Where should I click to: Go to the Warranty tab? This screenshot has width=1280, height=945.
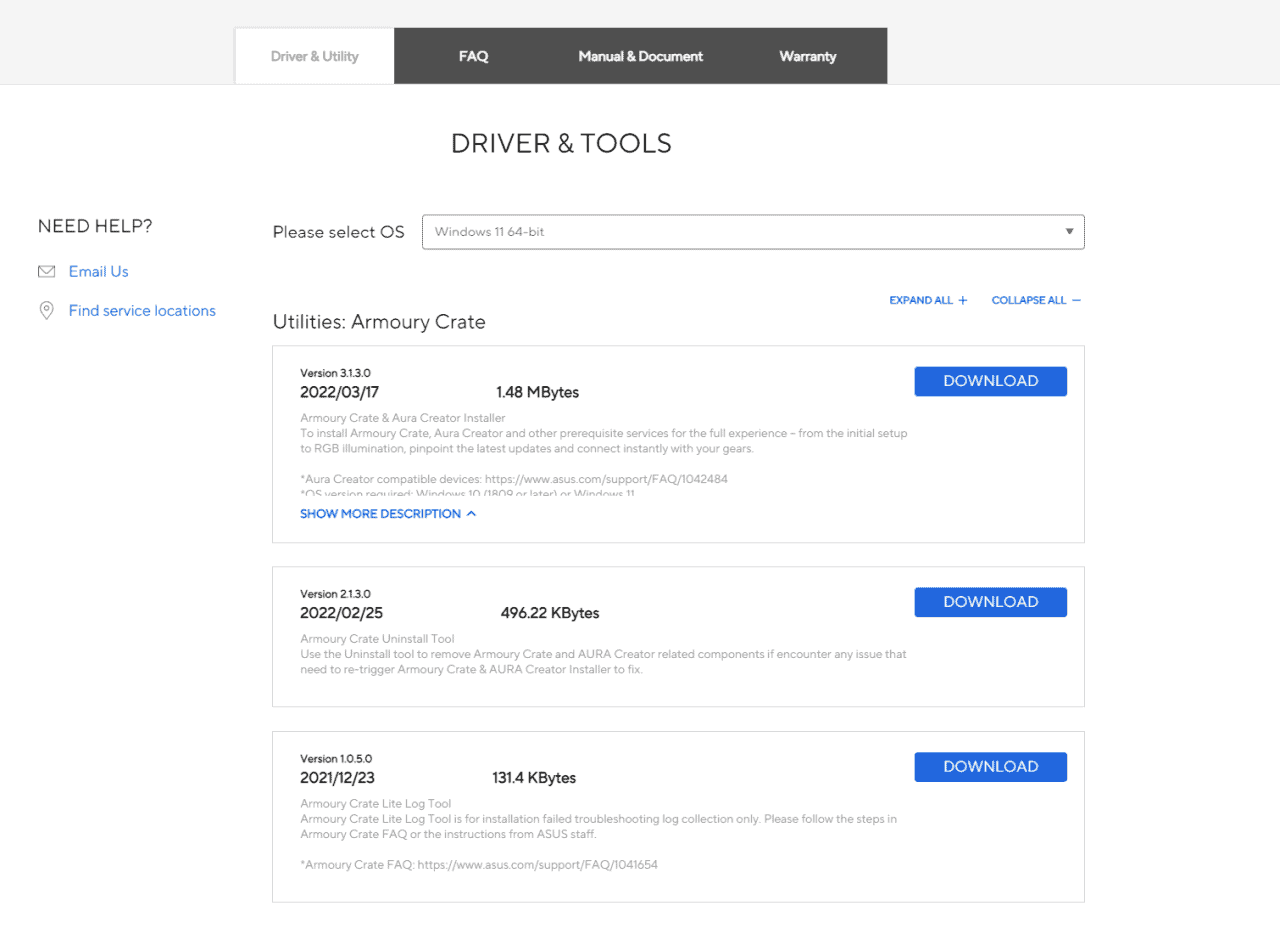(808, 56)
